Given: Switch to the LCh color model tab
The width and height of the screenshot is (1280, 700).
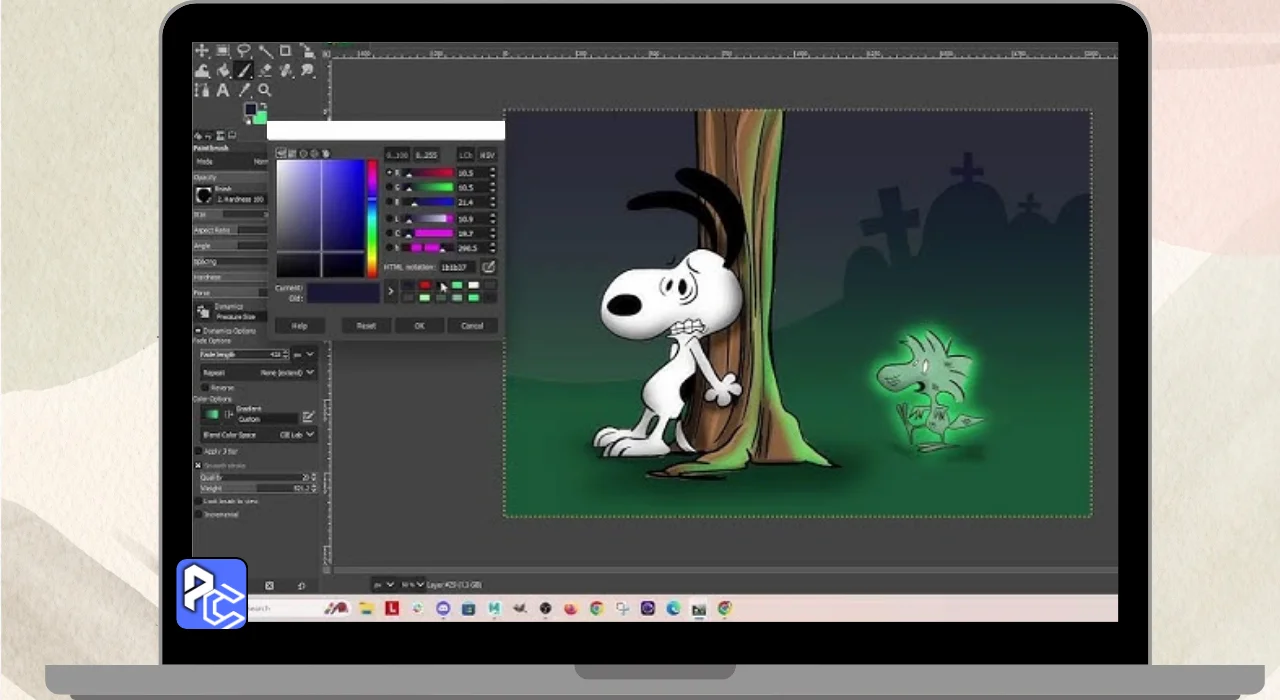Looking at the screenshot, I should coord(465,155).
